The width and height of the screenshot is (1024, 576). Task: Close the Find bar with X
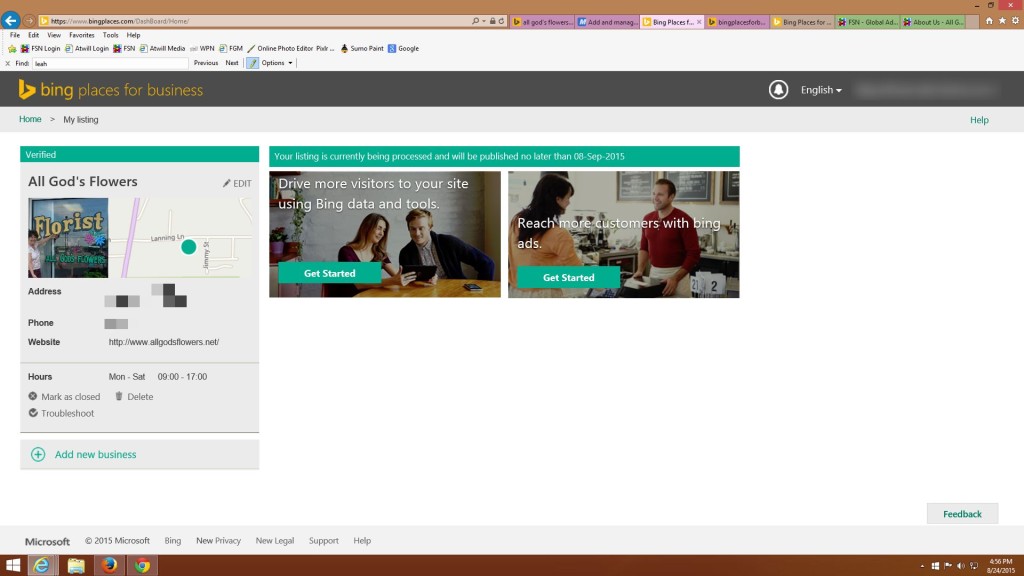(8, 63)
